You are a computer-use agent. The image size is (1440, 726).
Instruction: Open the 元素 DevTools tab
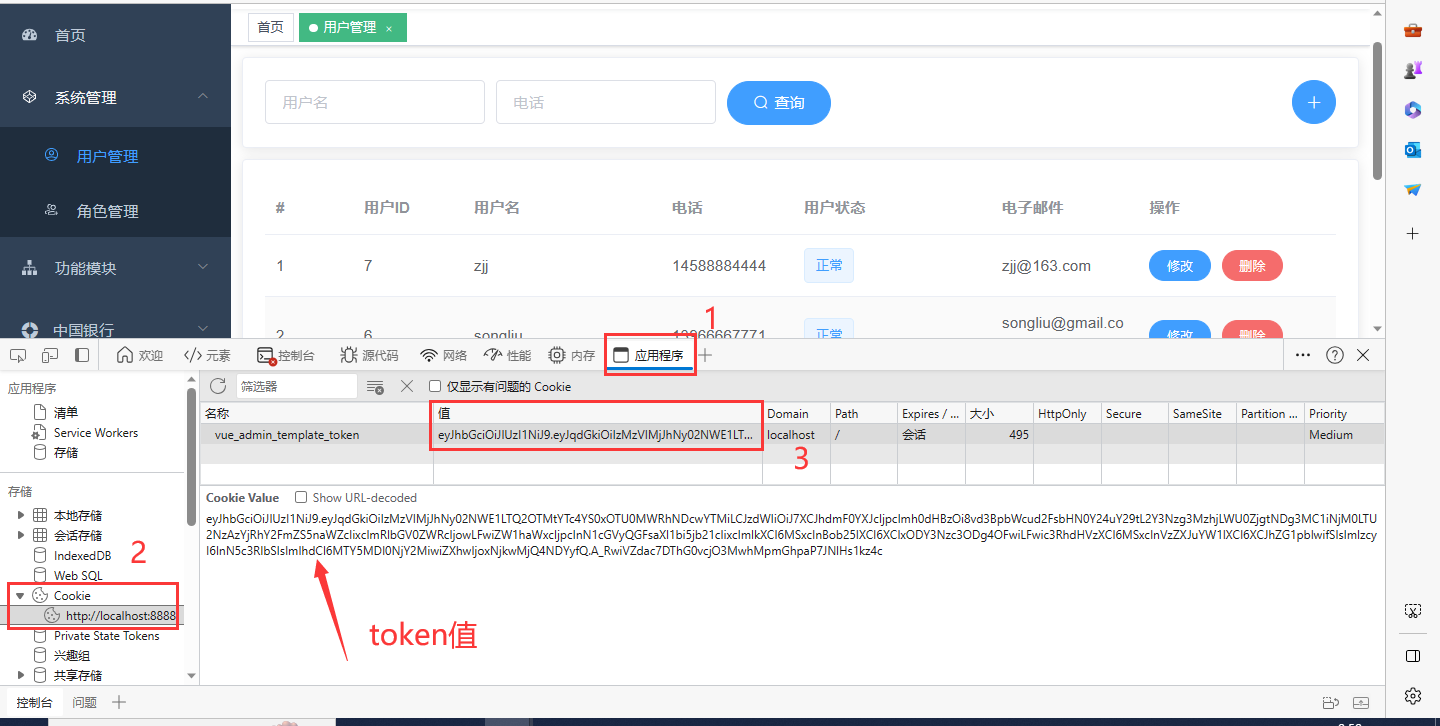[x=208, y=355]
